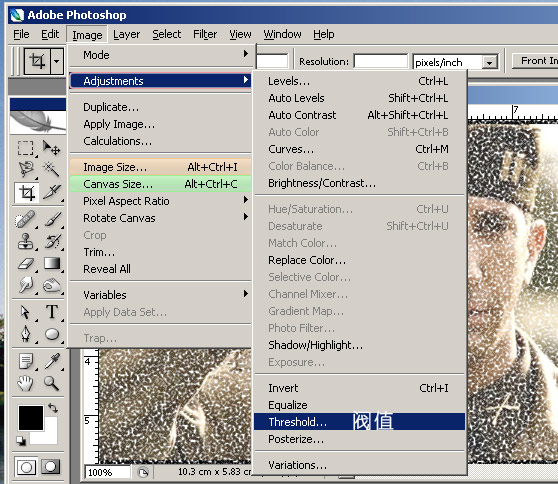Switch to Quick Mask mode
The width and height of the screenshot is (558, 484).
[51, 467]
